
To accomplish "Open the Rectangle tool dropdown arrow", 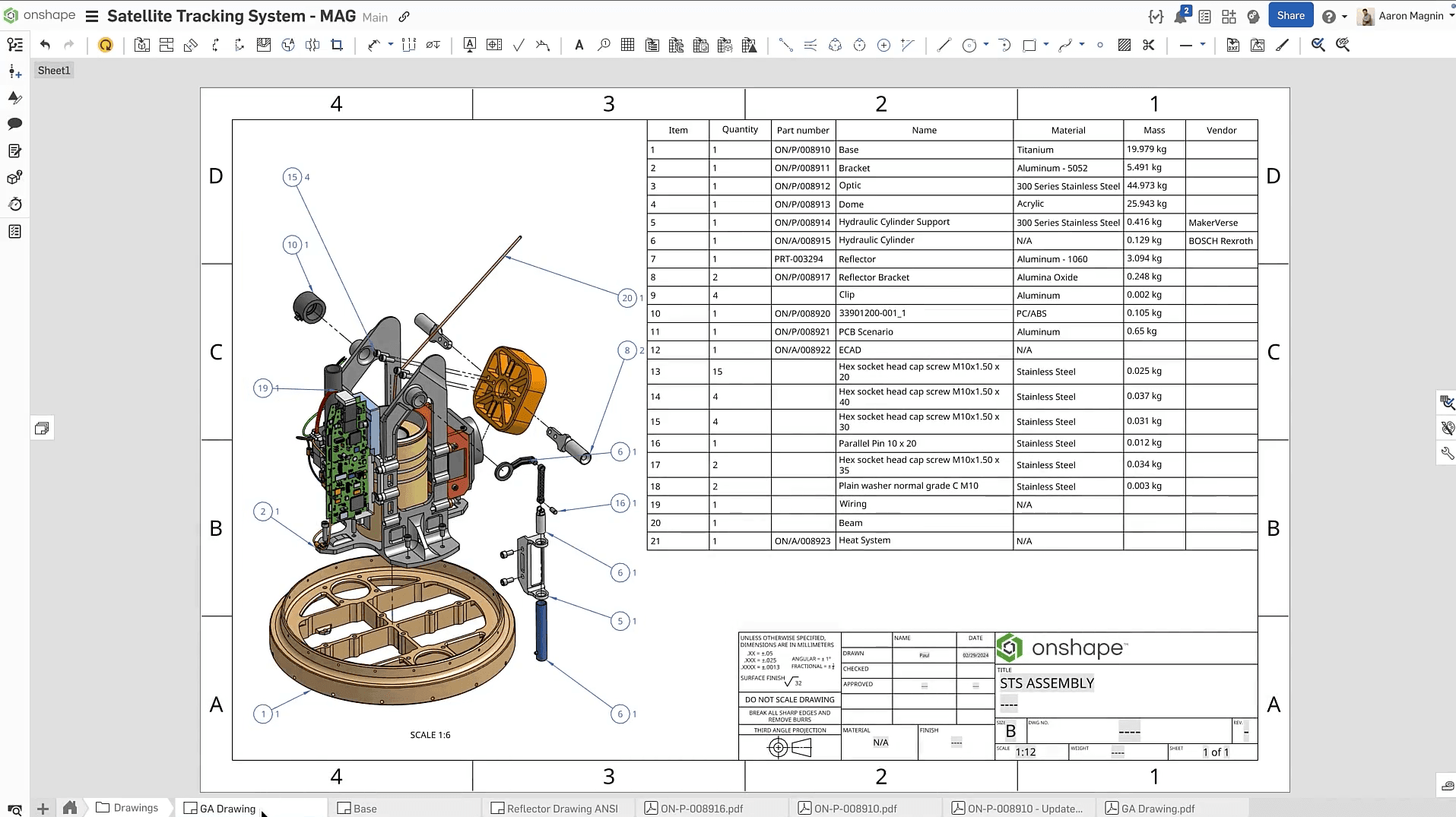I will point(1046,45).
